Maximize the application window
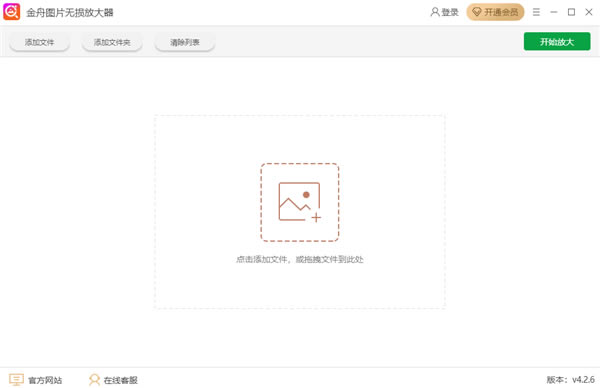Screen dimensions: 600x388 click(571, 12)
